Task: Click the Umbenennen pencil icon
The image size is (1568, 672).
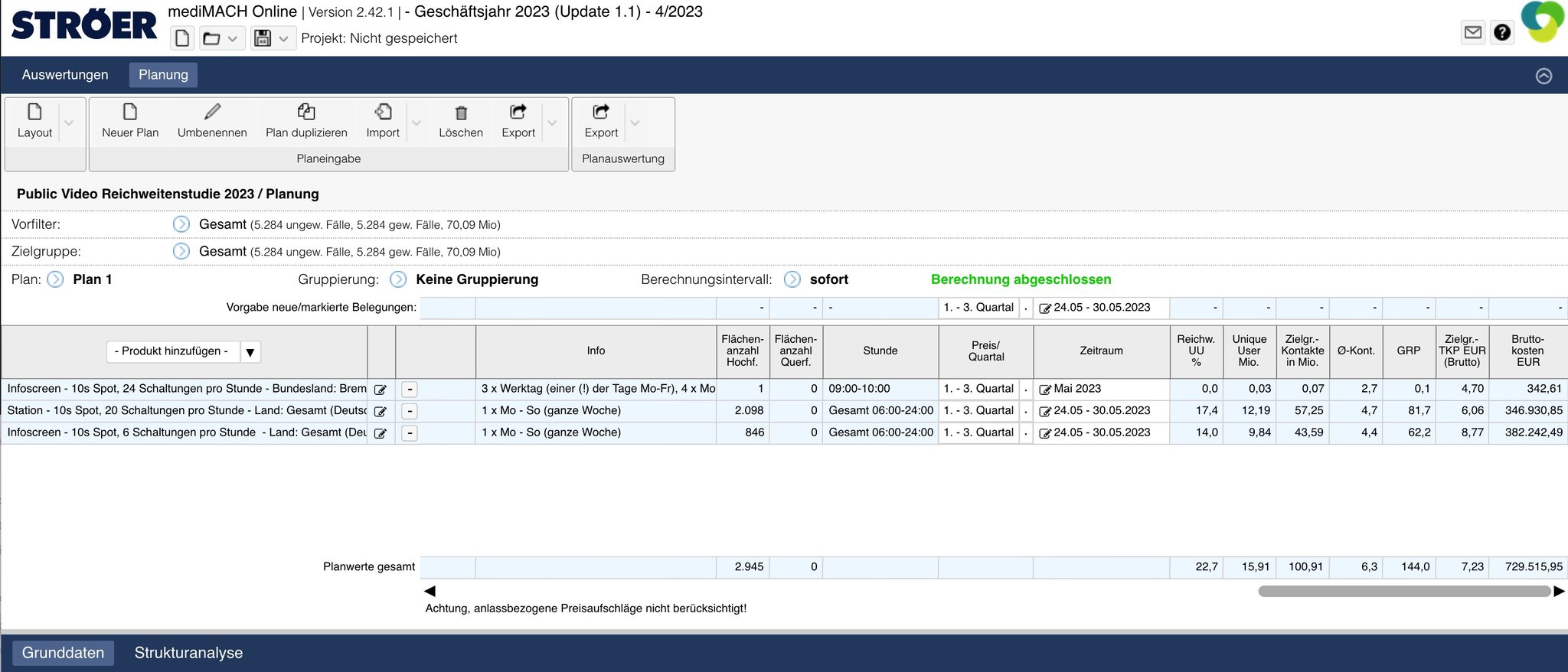Action: click(x=212, y=113)
